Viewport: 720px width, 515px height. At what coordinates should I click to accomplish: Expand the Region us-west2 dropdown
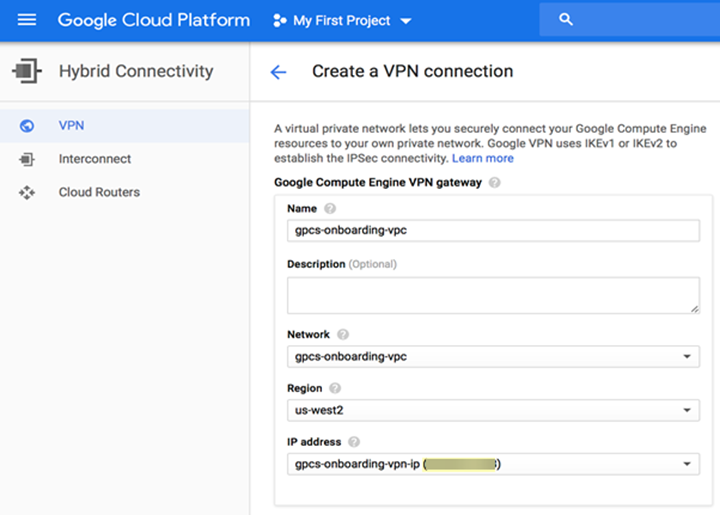click(x=686, y=410)
